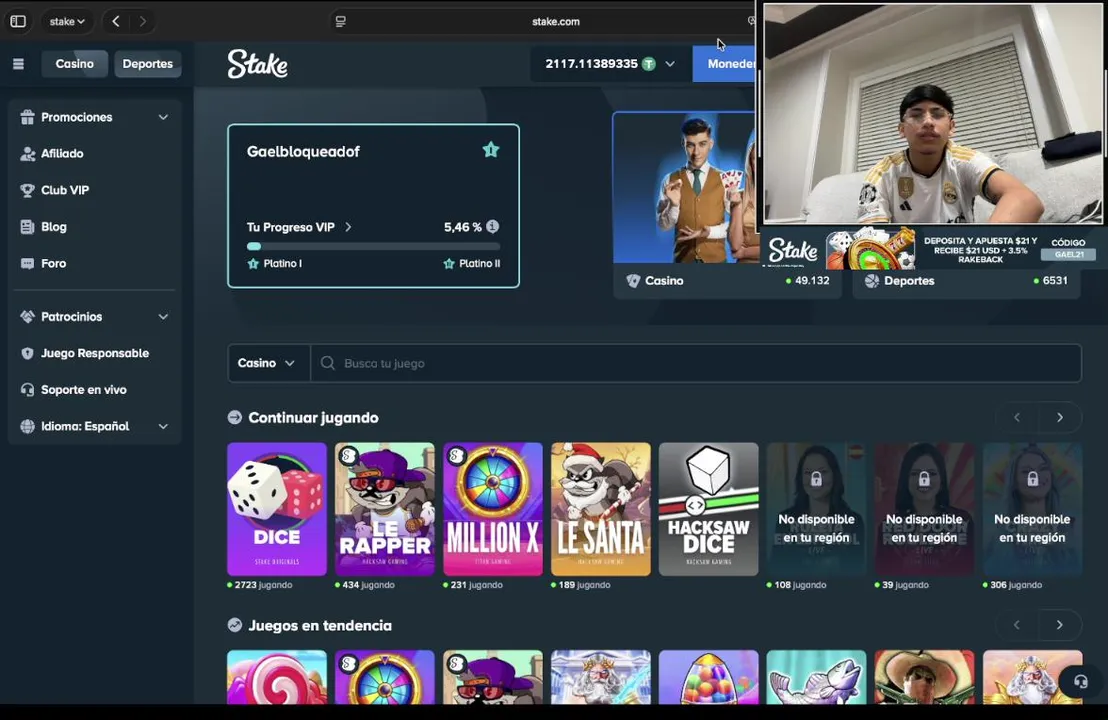Open the Casino search category dropdown
The width and height of the screenshot is (1108, 720).
269,363
